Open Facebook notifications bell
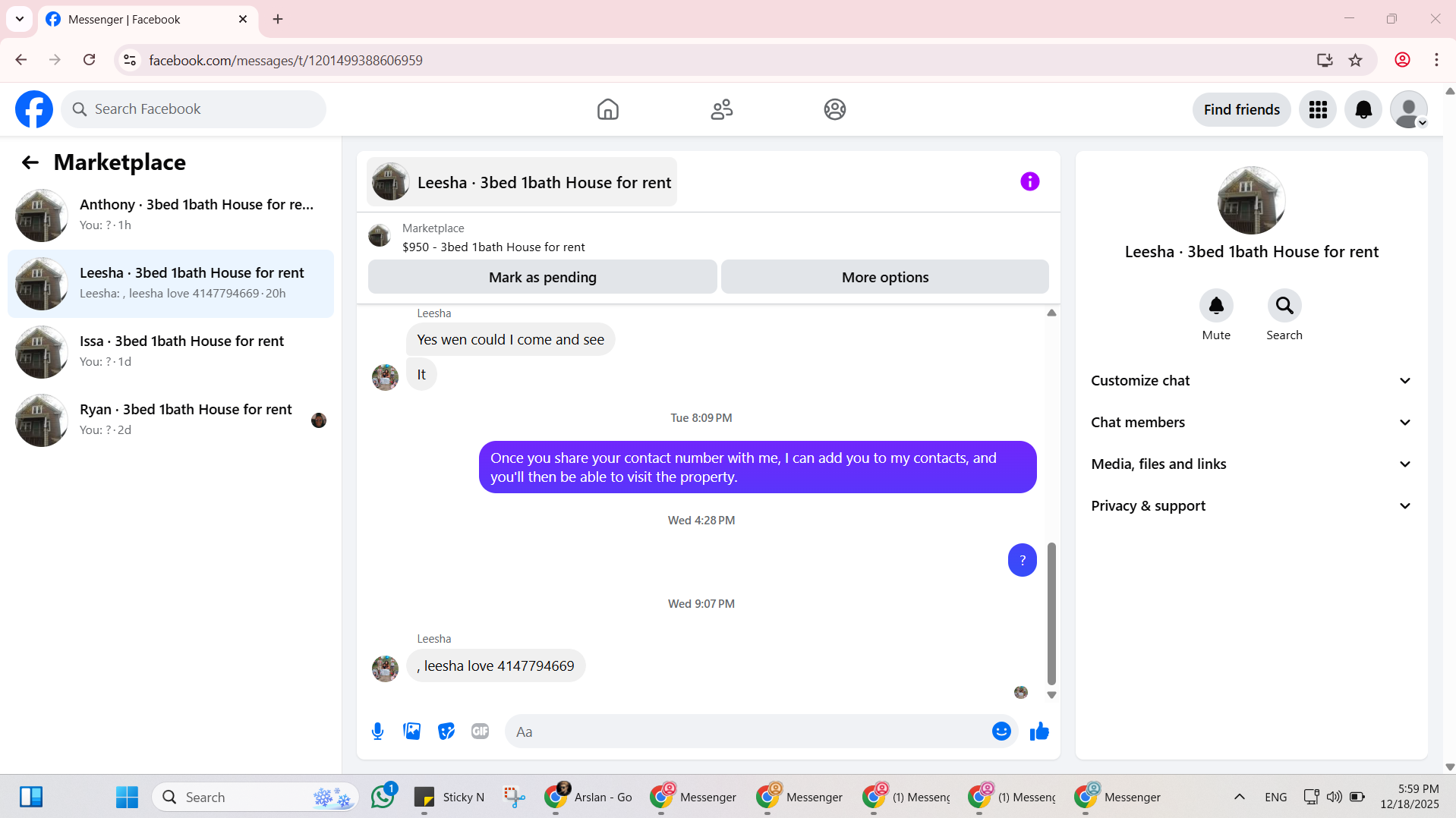Screen dimensions: 1456x818 pos(1363,110)
